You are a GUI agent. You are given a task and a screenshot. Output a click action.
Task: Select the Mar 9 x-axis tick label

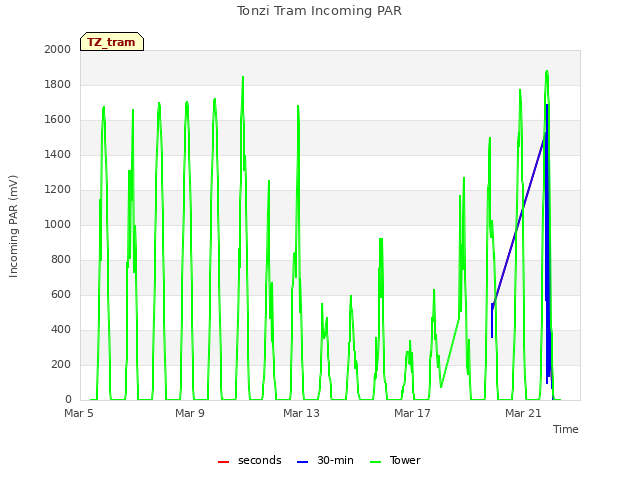[x=190, y=413]
